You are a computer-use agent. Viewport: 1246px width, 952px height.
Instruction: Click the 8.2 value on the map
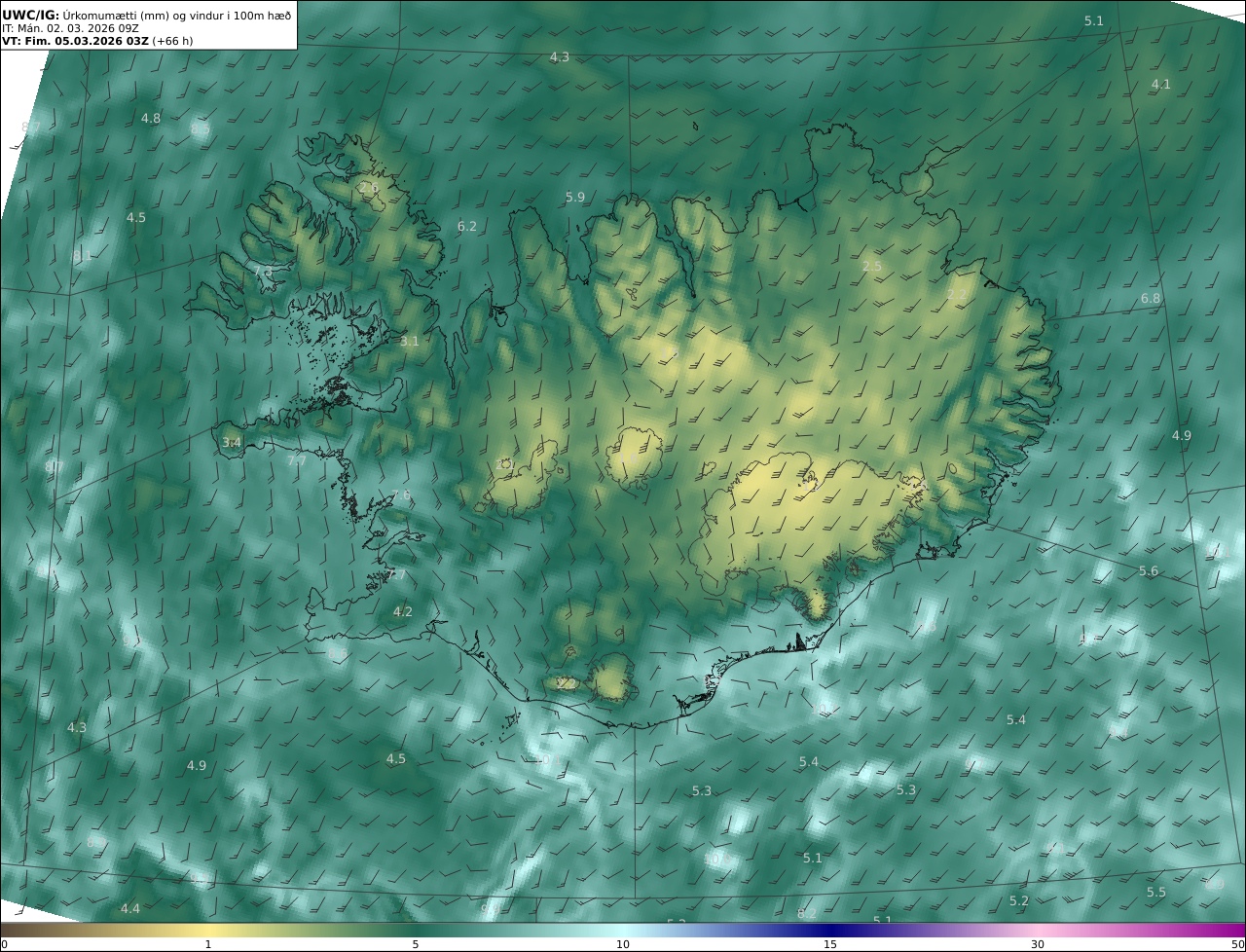pos(807,914)
